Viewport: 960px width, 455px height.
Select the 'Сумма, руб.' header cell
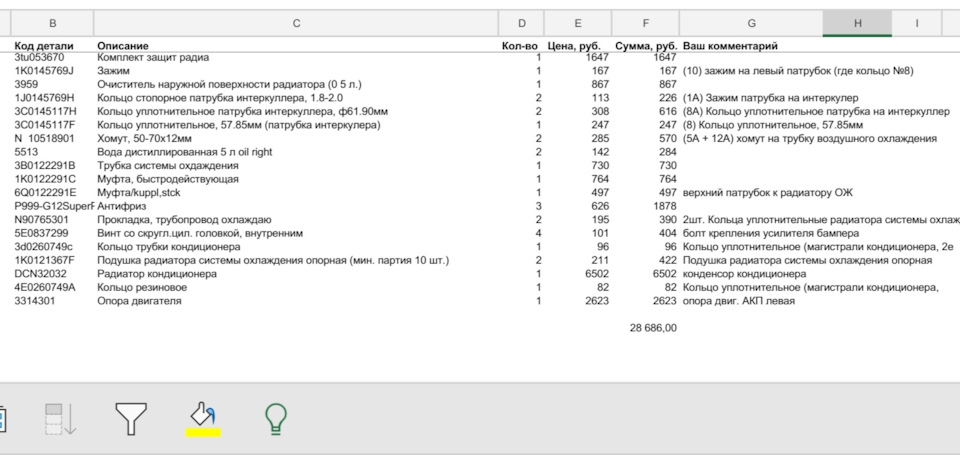tap(646, 46)
